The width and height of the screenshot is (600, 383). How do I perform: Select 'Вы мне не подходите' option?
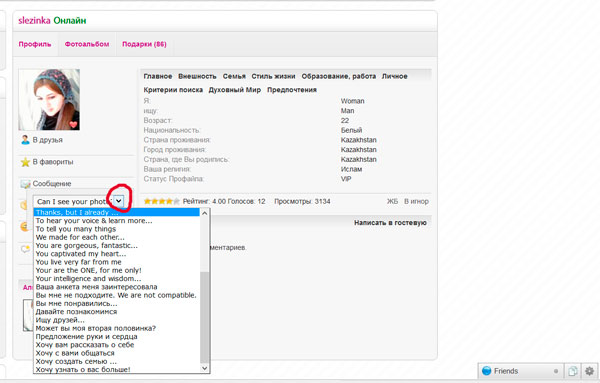point(117,295)
